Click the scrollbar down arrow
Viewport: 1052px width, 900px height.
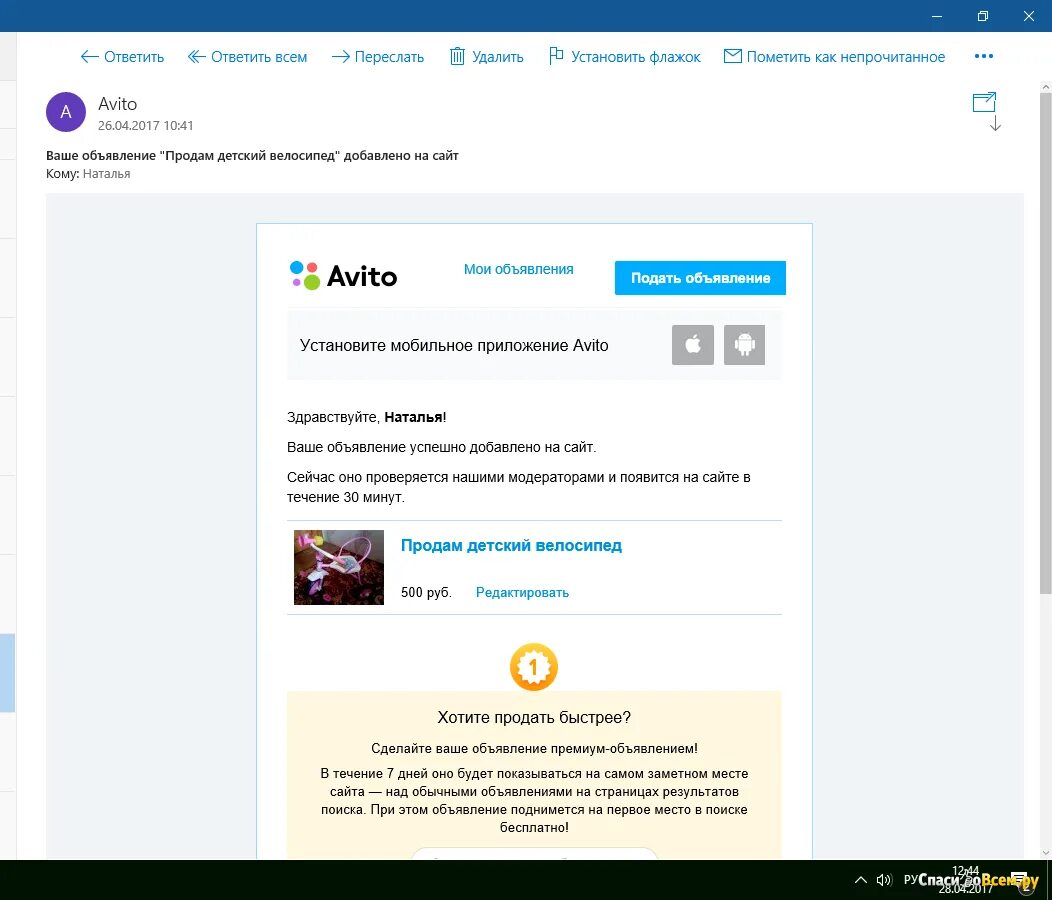pos(1045,853)
